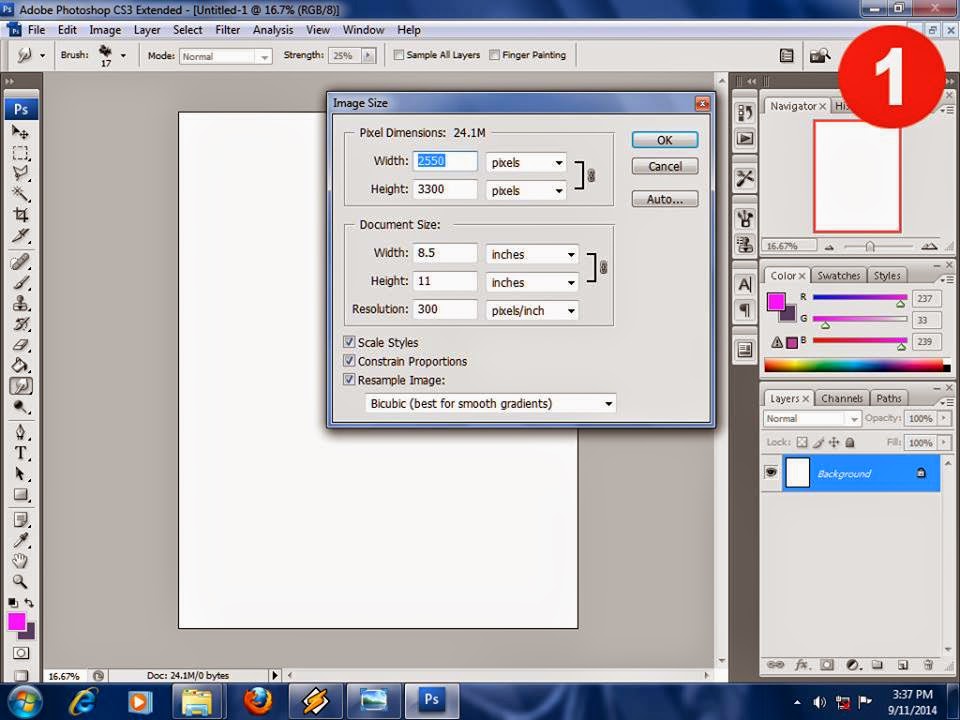Image resolution: width=960 pixels, height=720 pixels.
Task: Click the Navigator zoom slider
Action: tap(869, 247)
